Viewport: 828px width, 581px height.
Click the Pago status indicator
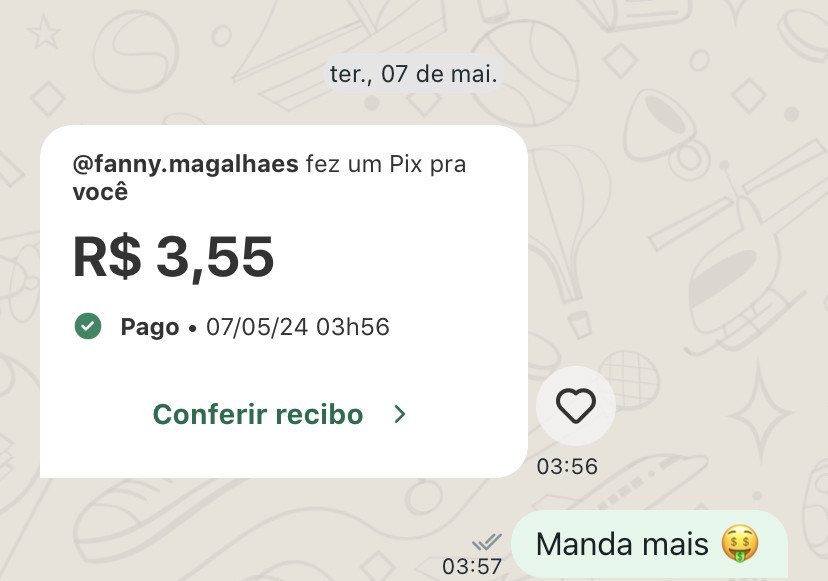(149, 327)
